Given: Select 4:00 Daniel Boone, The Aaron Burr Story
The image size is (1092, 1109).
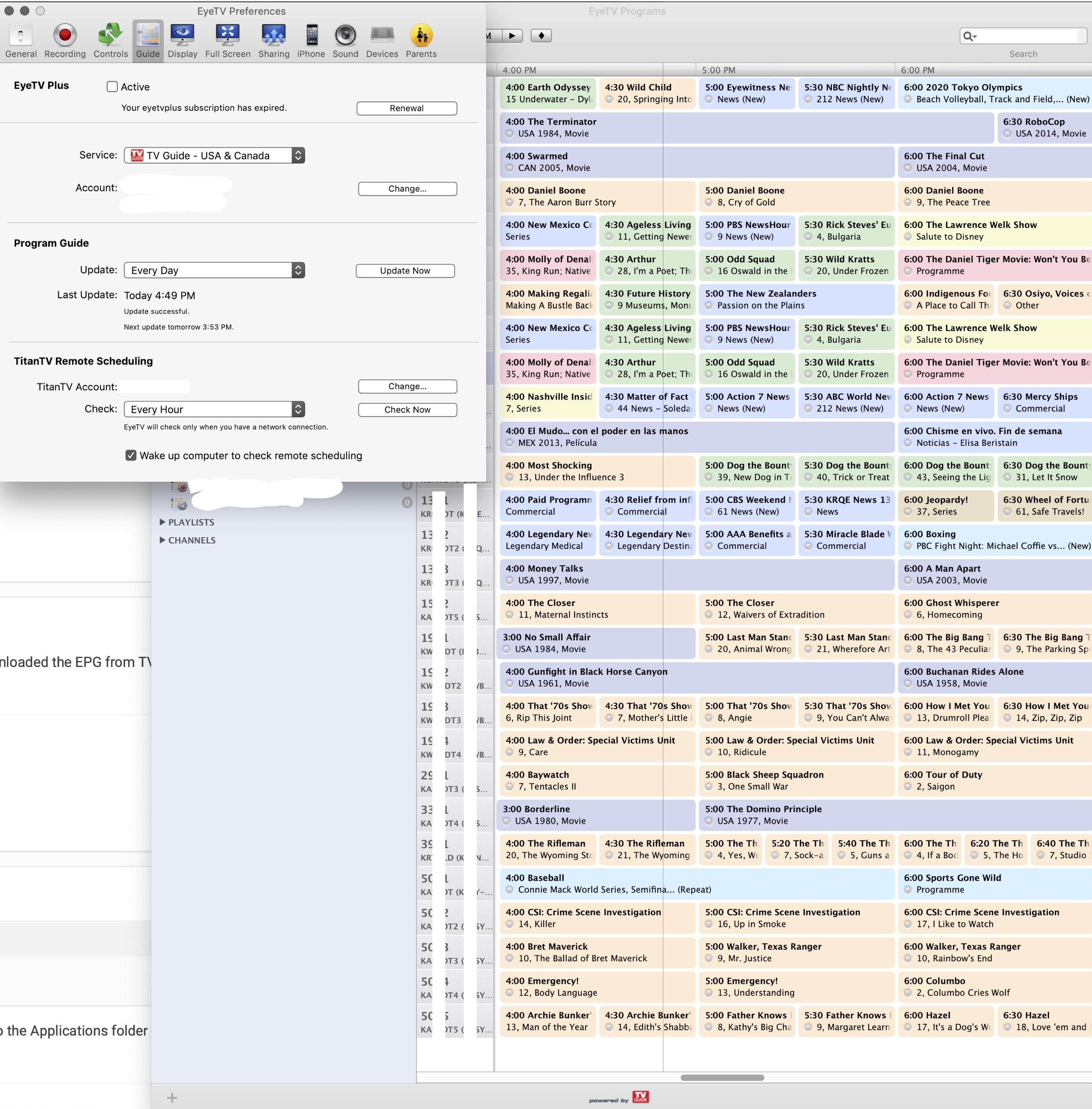Looking at the screenshot, I should pyautogui.click(x=597, y=197).
